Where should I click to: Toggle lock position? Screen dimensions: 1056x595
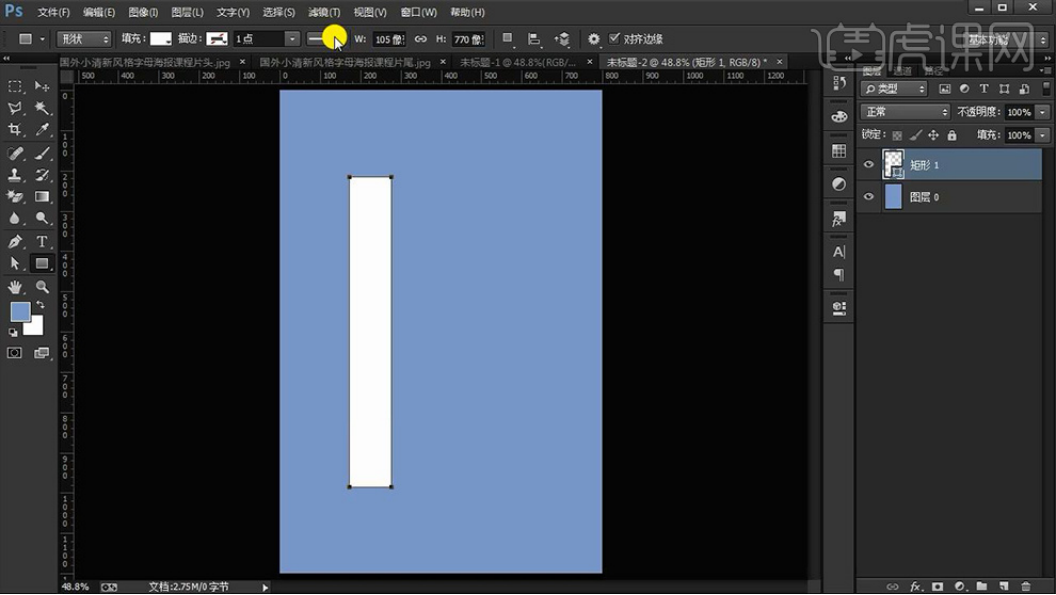933,135
